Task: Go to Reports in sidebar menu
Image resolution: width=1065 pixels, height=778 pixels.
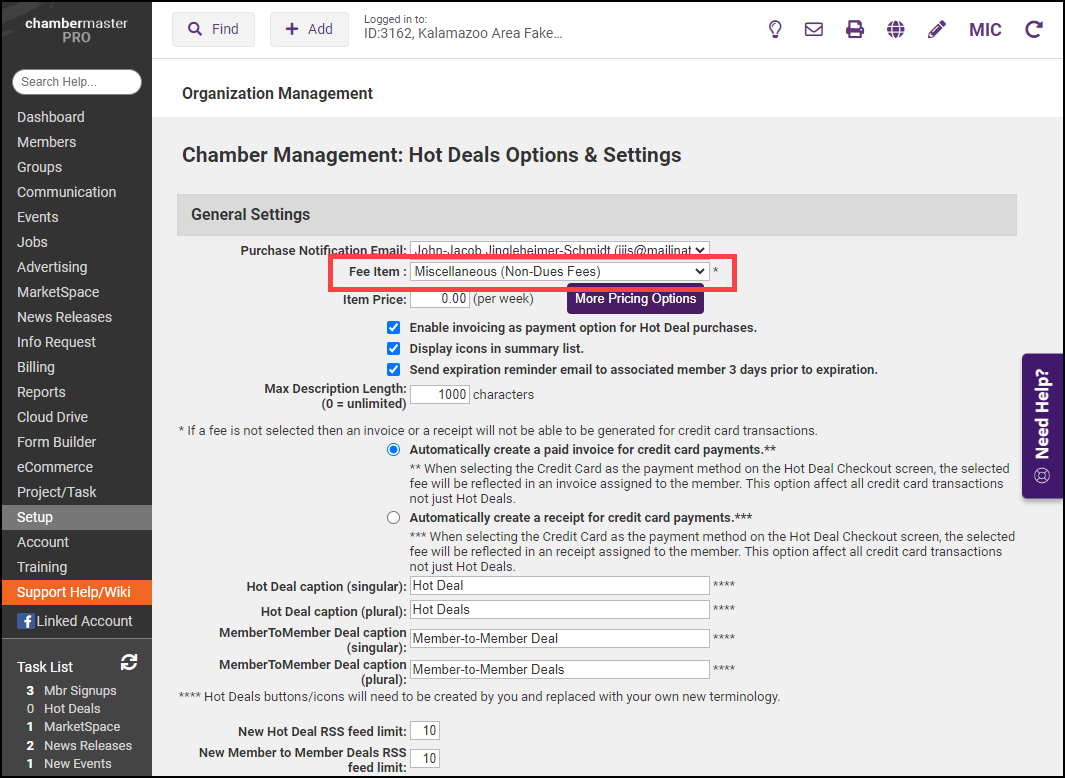Action: point(41,392)
